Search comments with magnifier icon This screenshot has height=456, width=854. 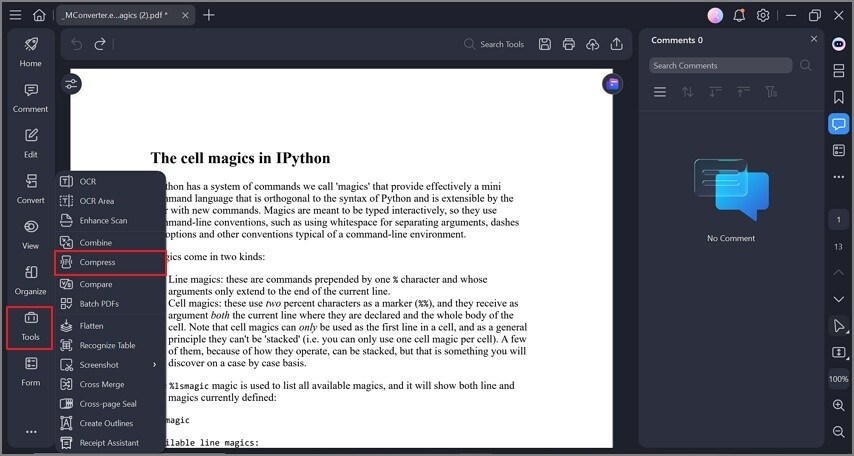(x=806, y=65)
